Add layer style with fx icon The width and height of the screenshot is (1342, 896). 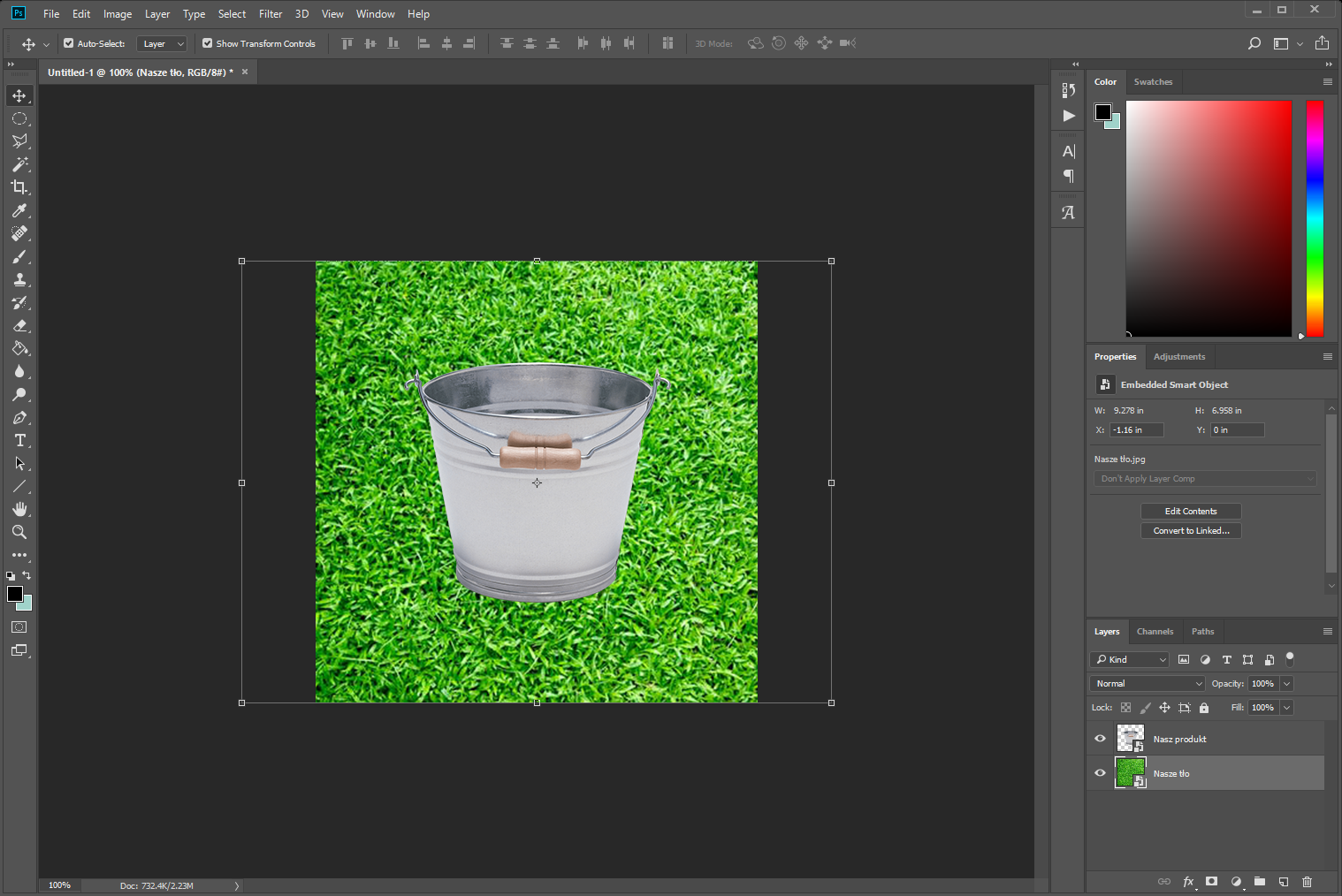(1188, 882)
